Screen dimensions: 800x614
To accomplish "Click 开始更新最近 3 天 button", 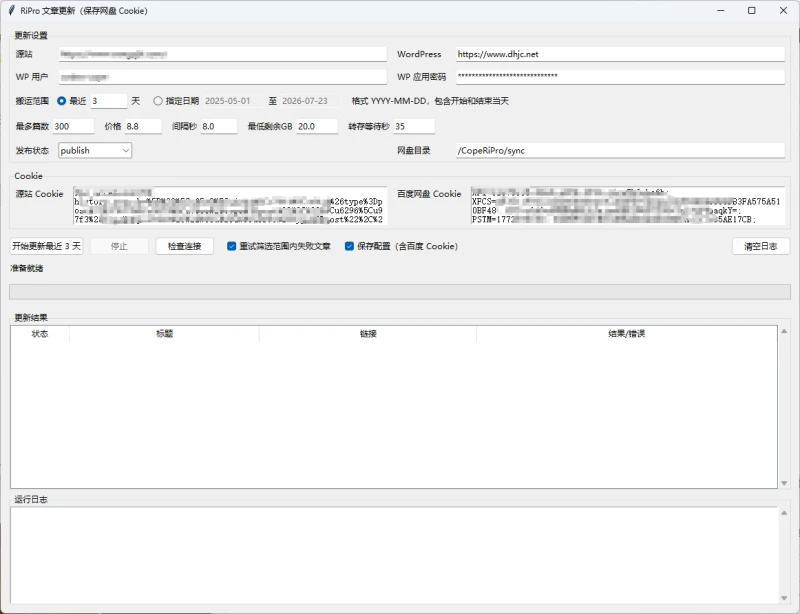I will coord(46,246).
